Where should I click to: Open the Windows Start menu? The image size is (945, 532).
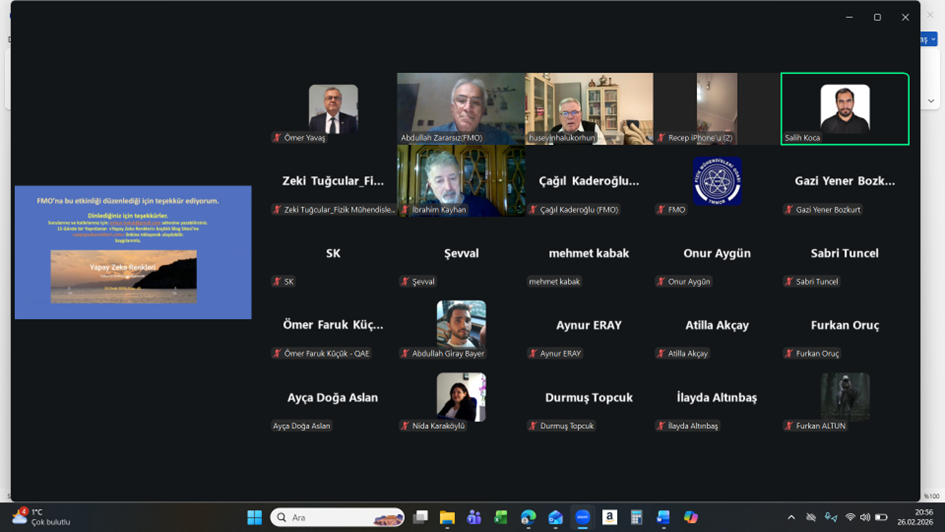coord(255,517)
